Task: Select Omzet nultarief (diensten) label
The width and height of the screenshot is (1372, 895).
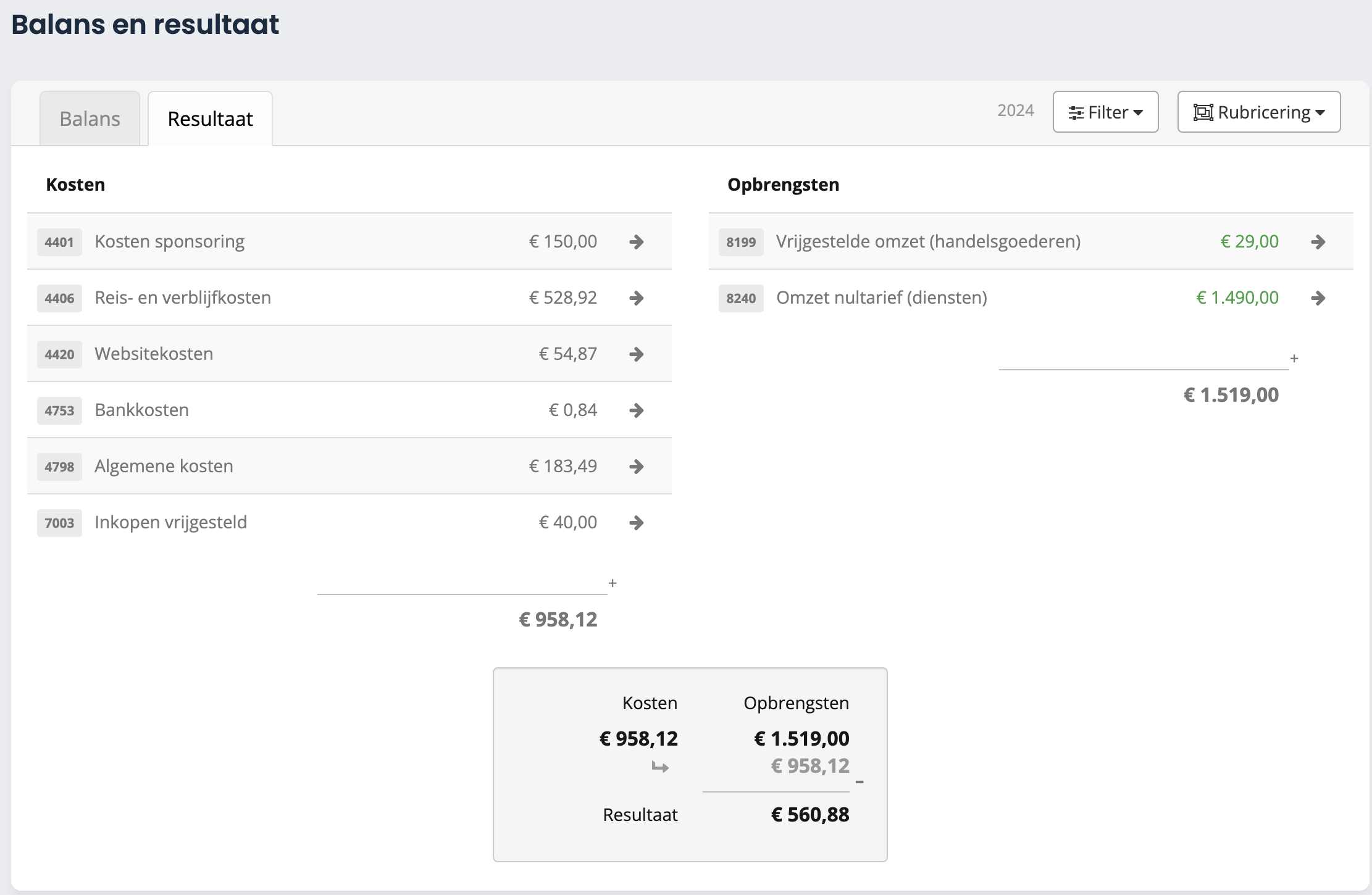Action: point(882,298)
